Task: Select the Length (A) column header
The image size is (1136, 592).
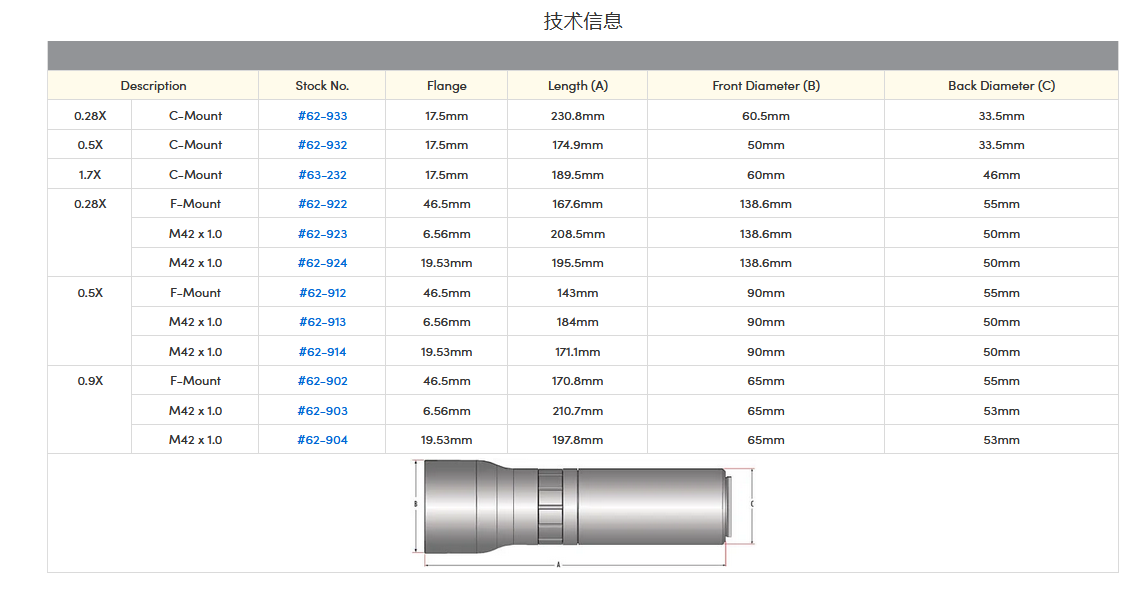Action: 577,86
